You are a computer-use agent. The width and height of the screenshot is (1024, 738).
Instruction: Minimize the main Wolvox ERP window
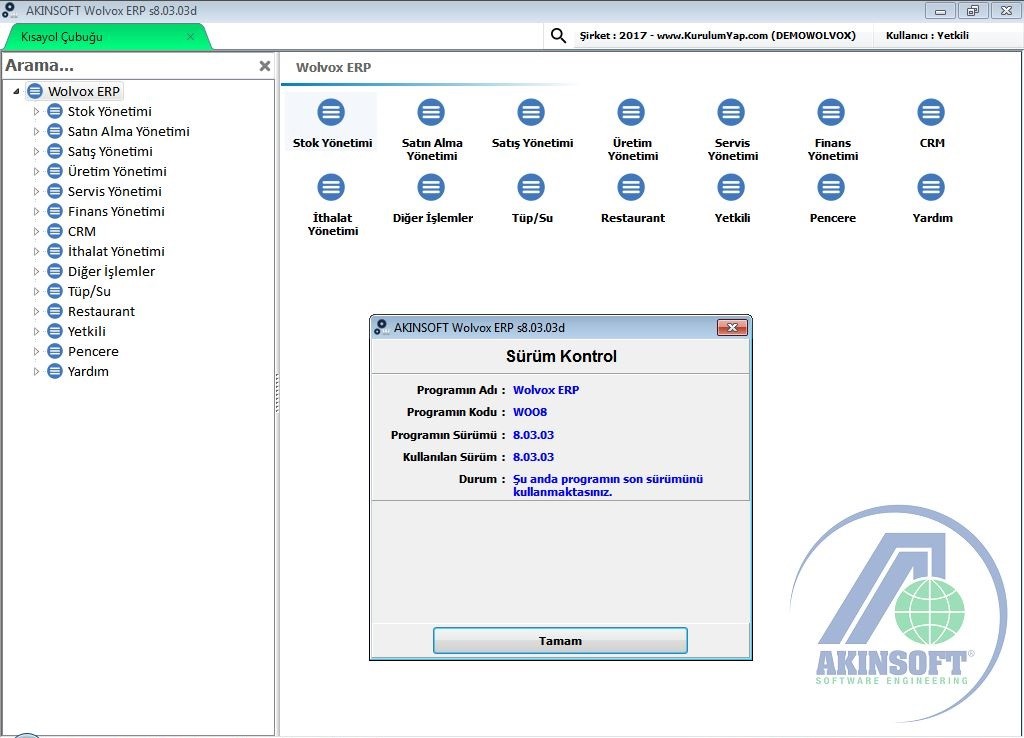940,10
